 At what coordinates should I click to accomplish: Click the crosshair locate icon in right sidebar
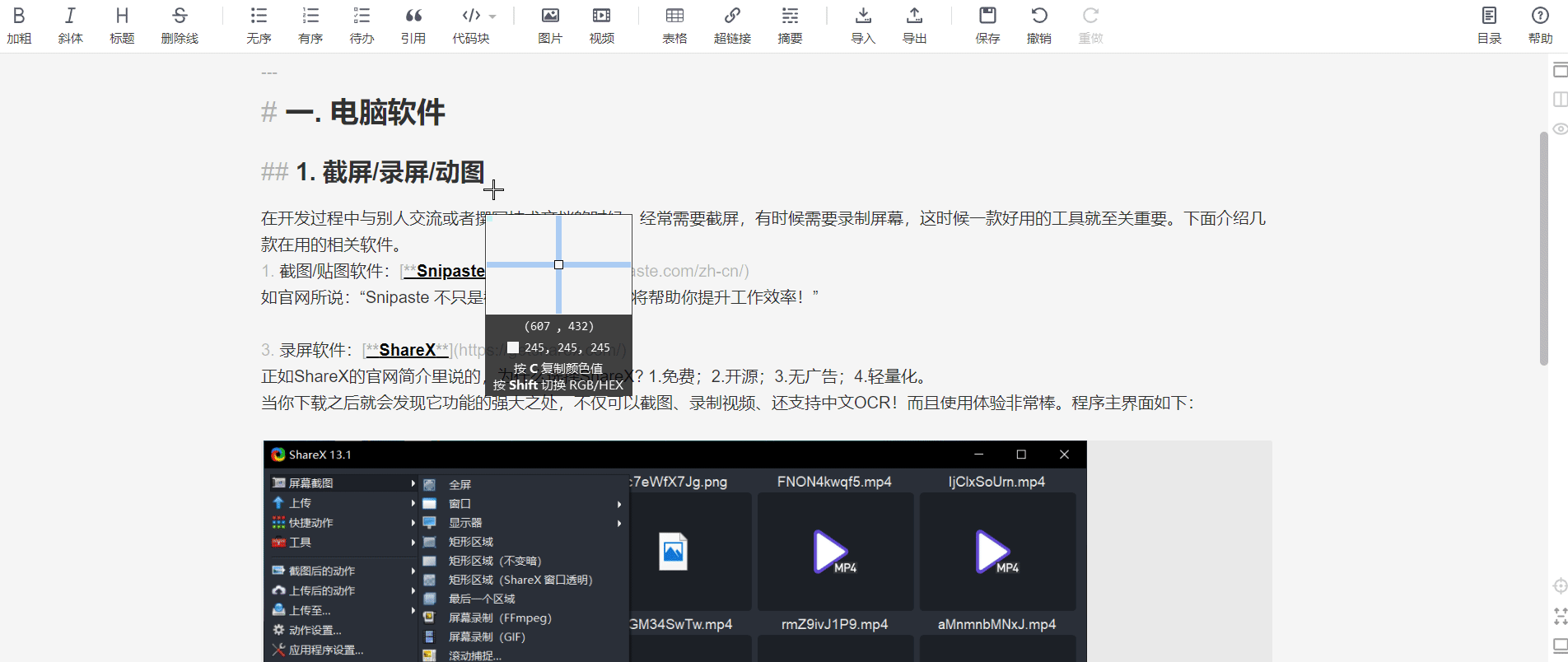coord(1560,586)
